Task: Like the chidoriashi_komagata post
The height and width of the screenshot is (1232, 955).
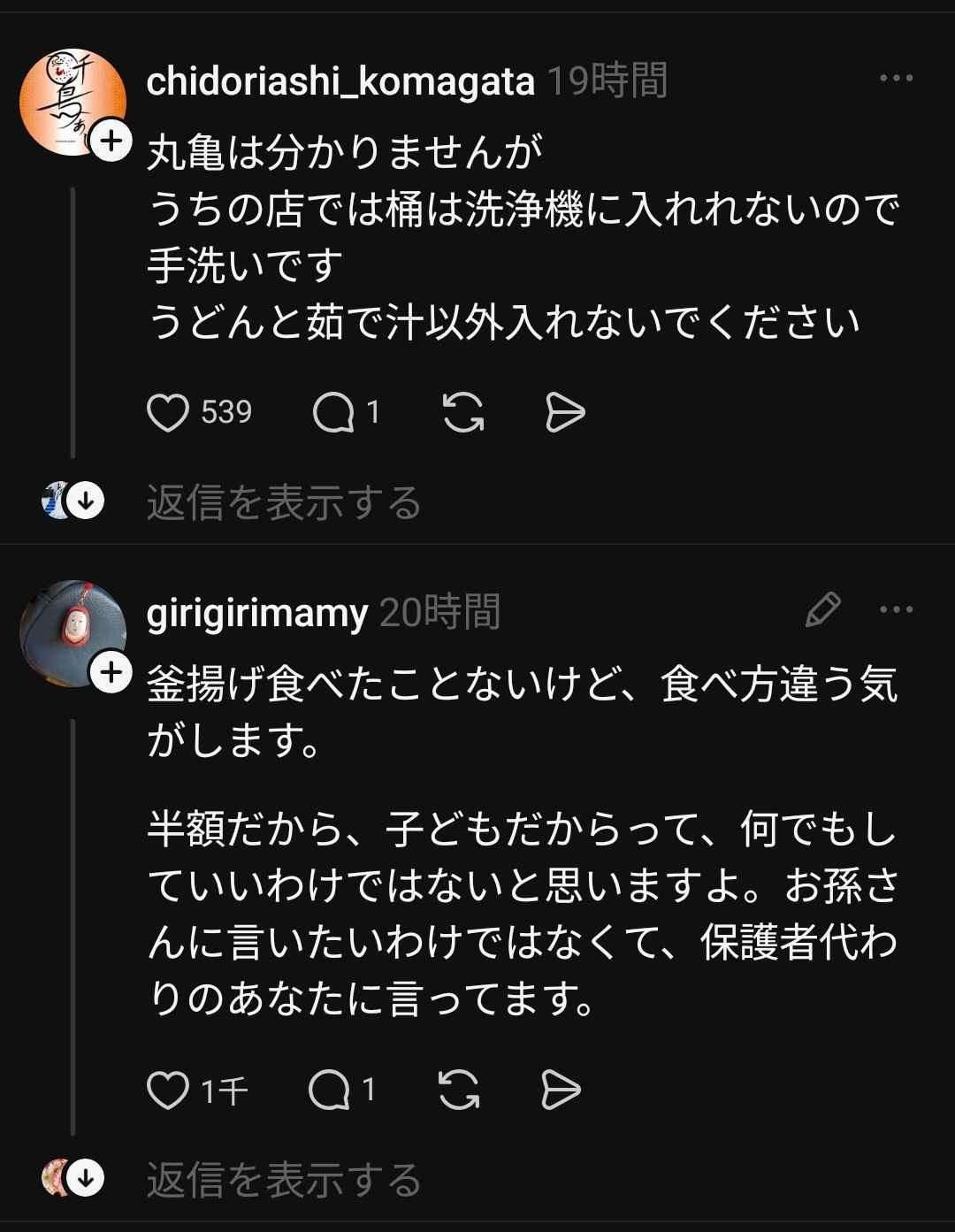Action: 168,413
